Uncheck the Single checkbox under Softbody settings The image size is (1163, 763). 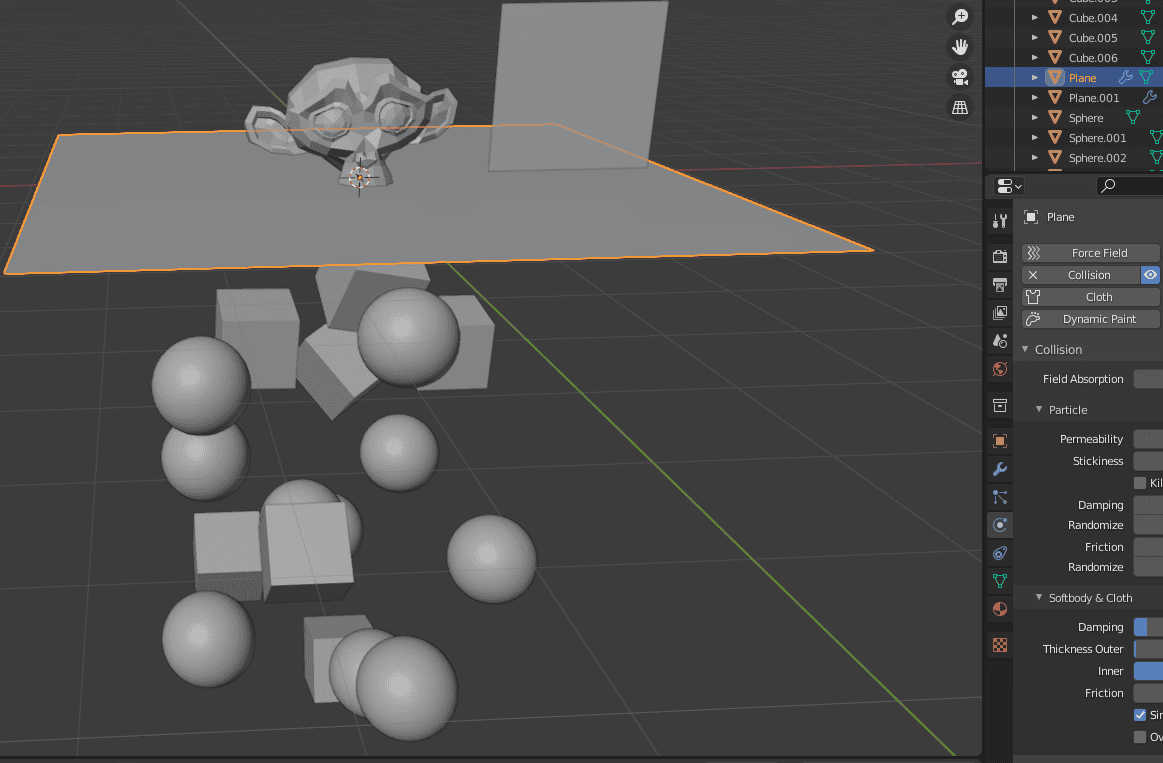1138,714
